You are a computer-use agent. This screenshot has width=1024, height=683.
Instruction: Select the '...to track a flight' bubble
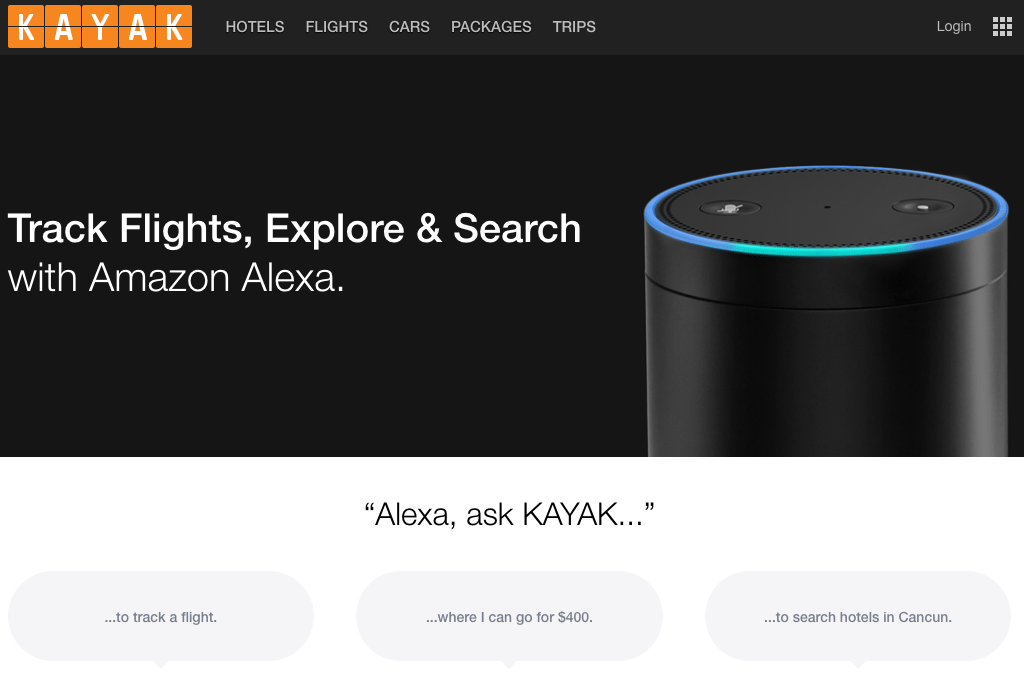point(161,617)
